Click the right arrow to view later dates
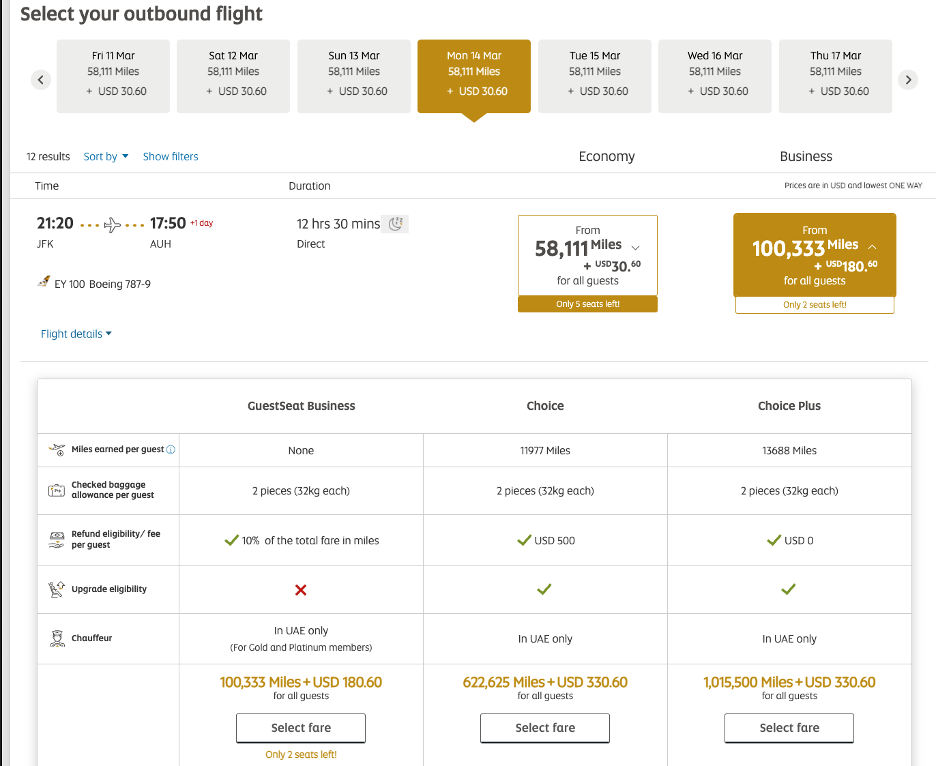This screenshot has height=766, width=936. [908, 78]
